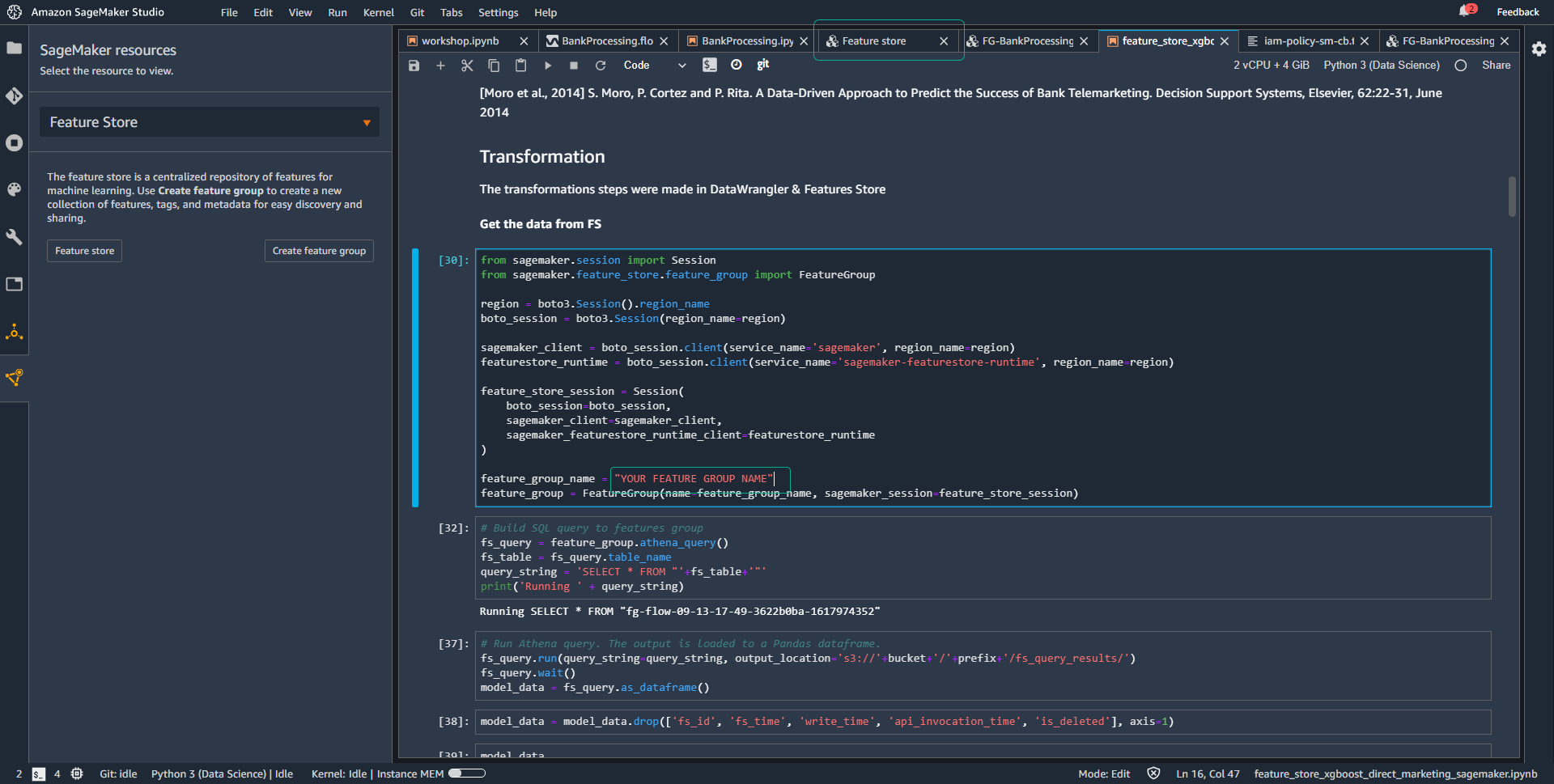Viewport: 1554px width, 784px height.
Task: Click the trusted notebook shield icon
Action: click(1153, 774)
